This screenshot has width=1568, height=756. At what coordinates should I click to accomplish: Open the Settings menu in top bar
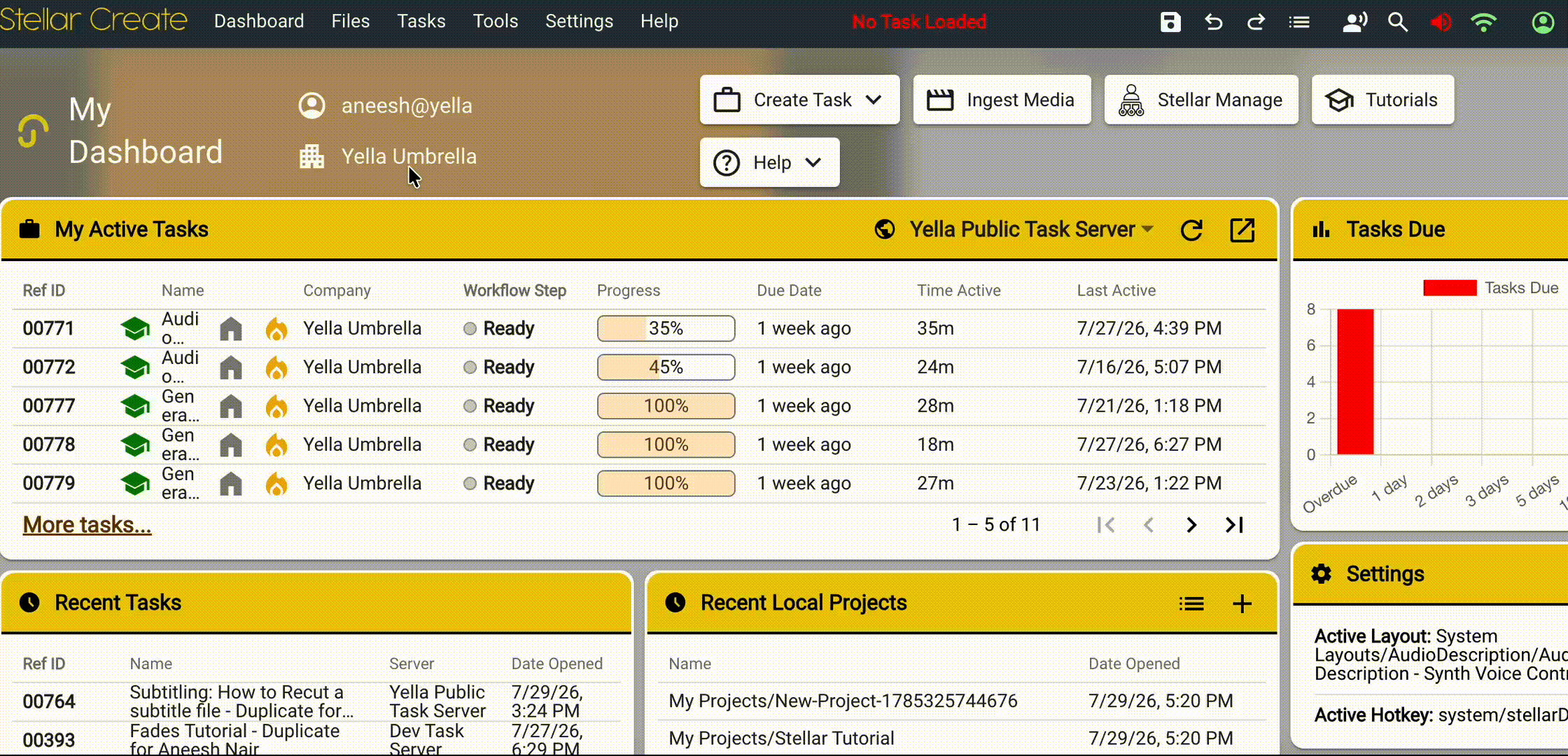point(579,21)
